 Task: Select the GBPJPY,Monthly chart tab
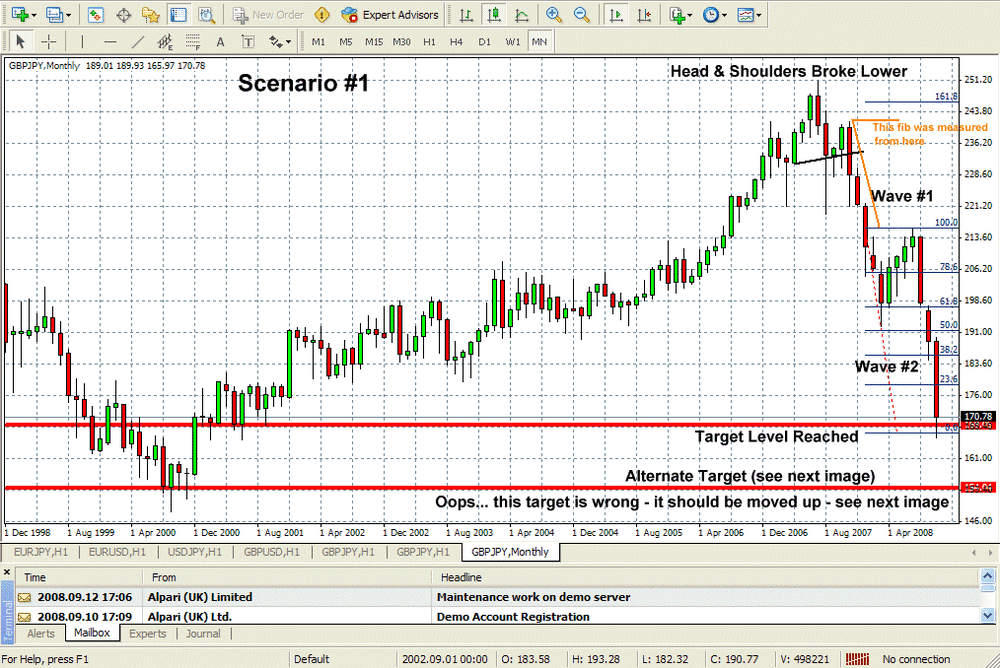pos(510,552)
